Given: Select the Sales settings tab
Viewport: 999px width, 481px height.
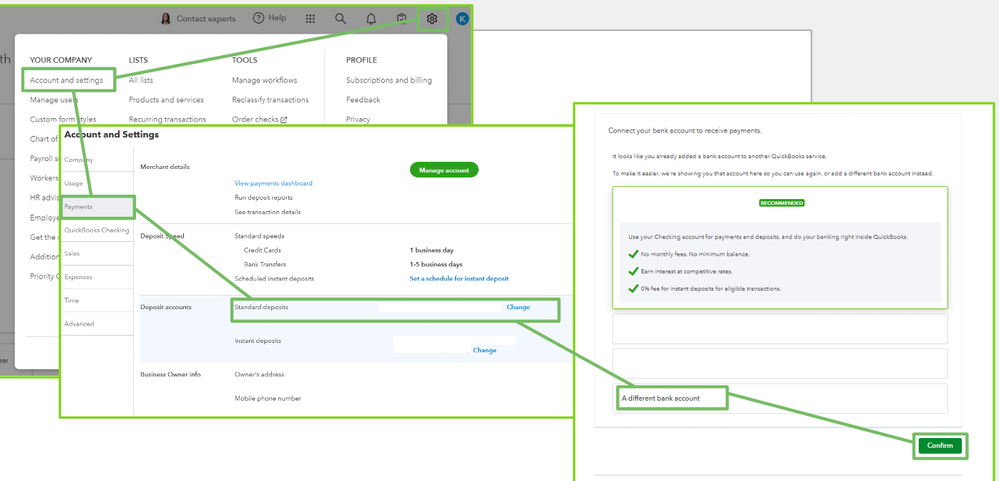Looking at the screenshot, I should pyautogui.click(x=97, y=254).
